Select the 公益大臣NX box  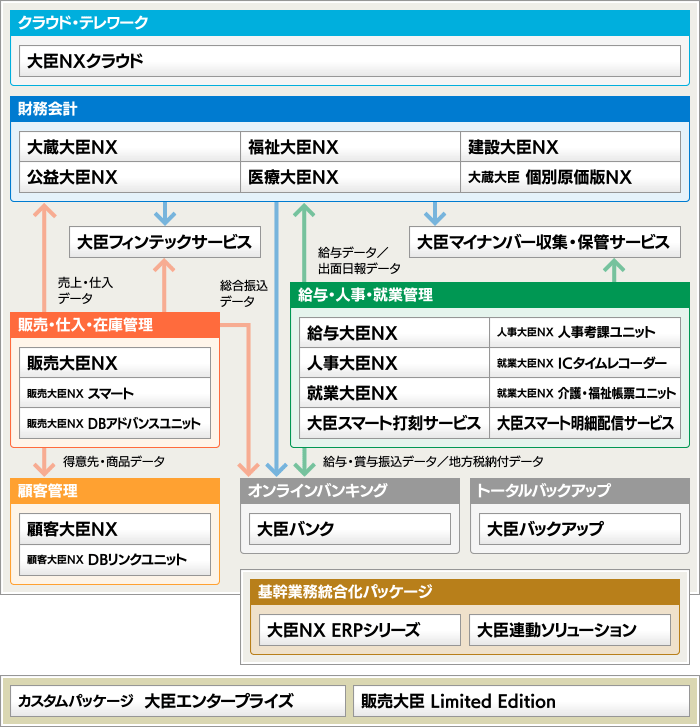[x=130, y=177]
